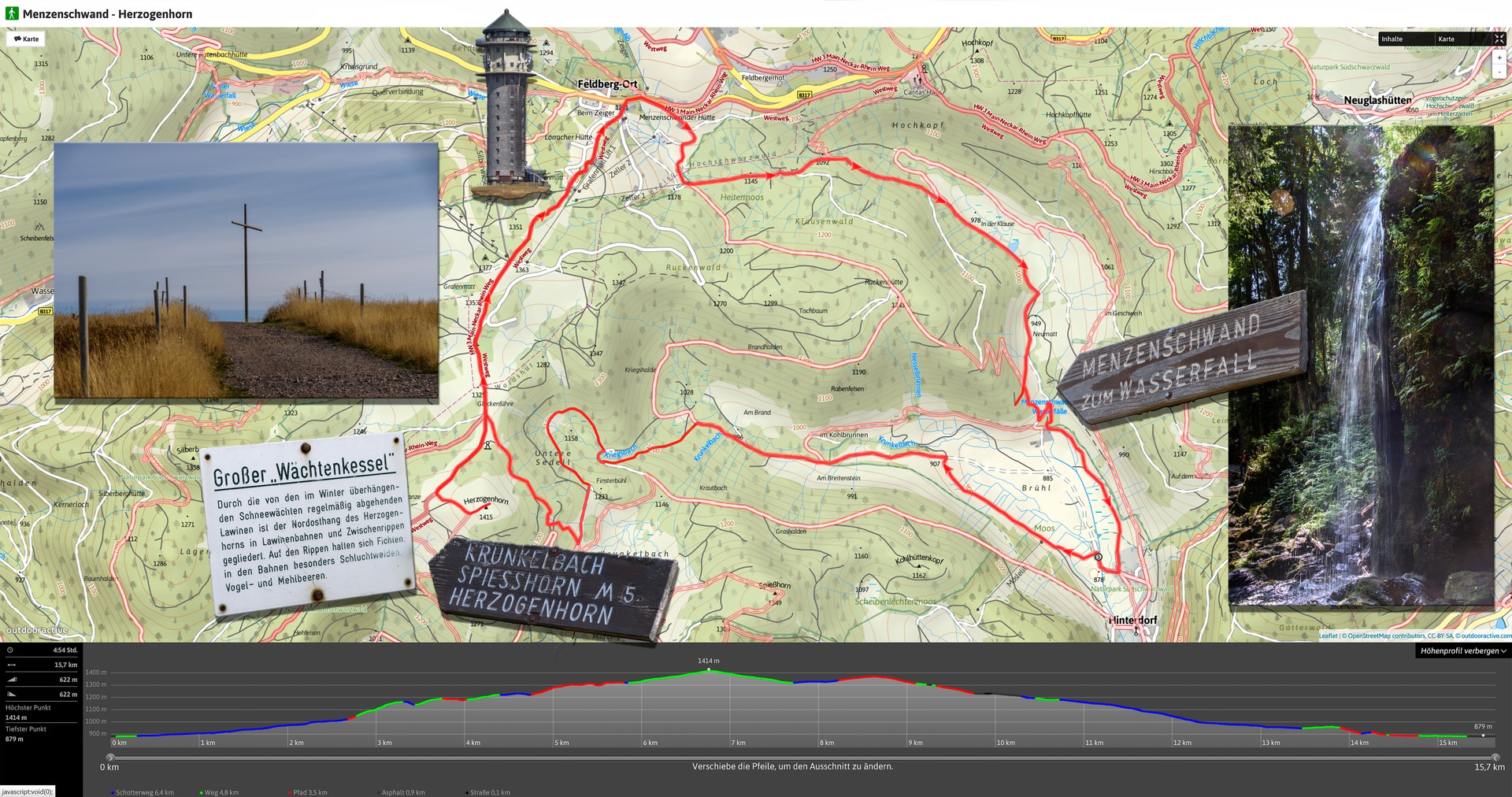Click the clock duration icon
Image resolution: width=1512 pixels, height=797 pixels.
[10, 651]
